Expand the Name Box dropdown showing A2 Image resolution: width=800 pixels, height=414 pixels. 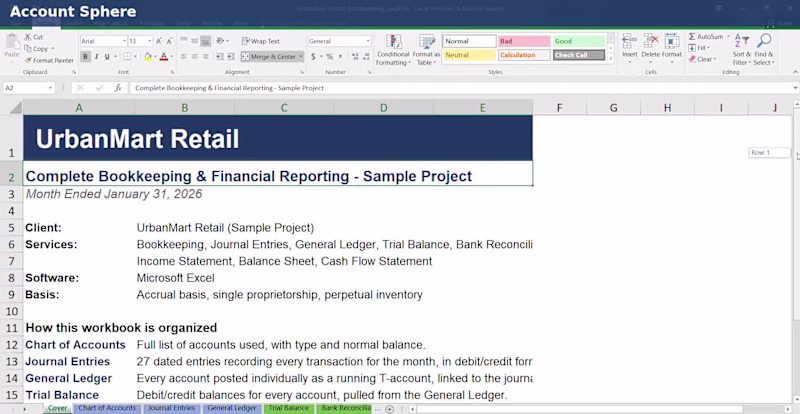click(x=50, y=88)
